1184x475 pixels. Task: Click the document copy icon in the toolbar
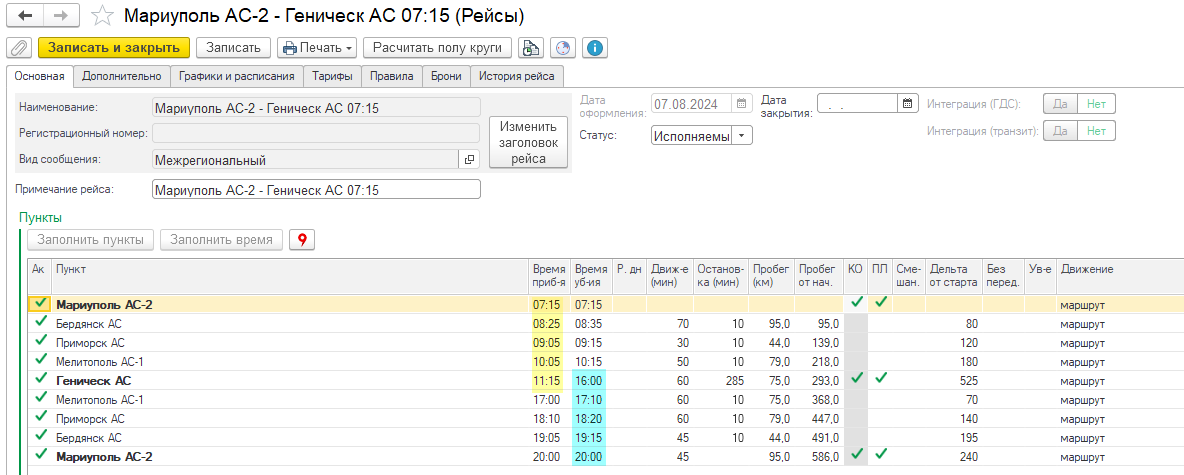tap(531, 48)
